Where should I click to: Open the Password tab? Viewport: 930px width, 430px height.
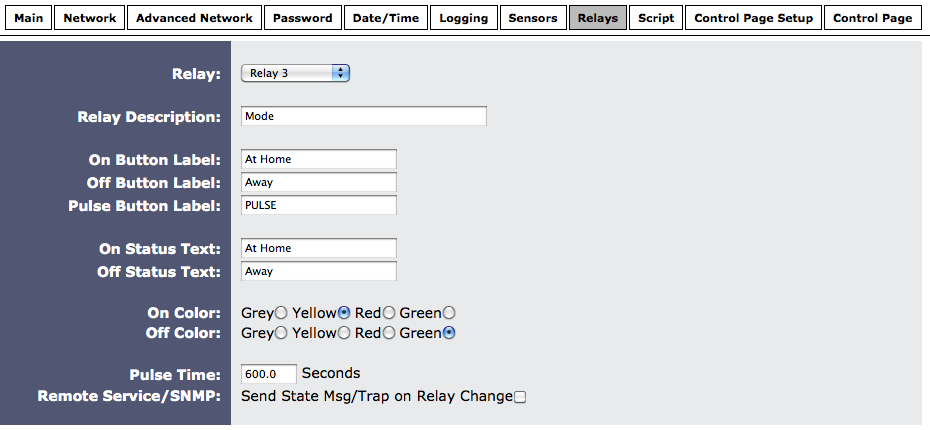pyautogui.click(x=302, y=18)
